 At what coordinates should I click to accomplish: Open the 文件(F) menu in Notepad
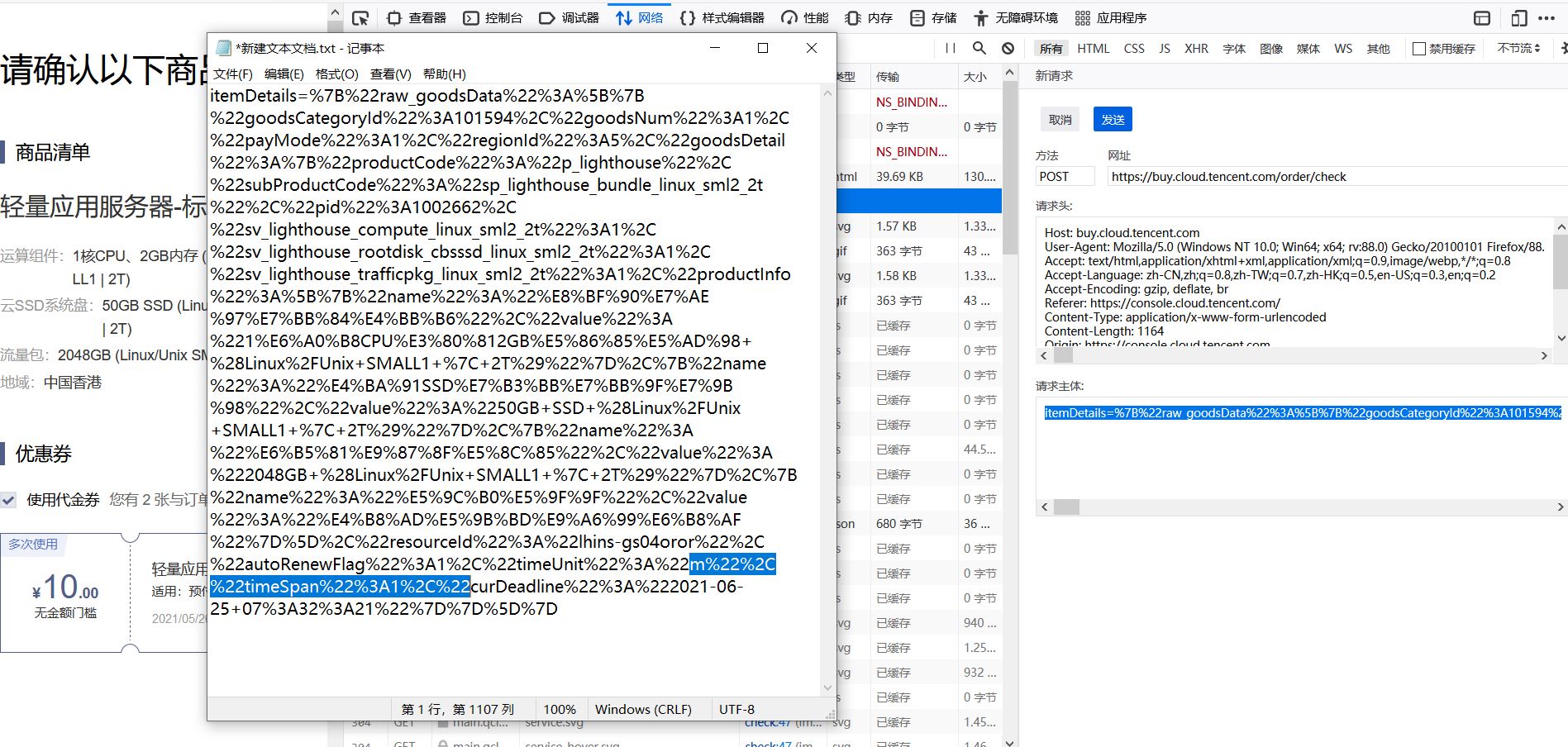click(233, 74)
